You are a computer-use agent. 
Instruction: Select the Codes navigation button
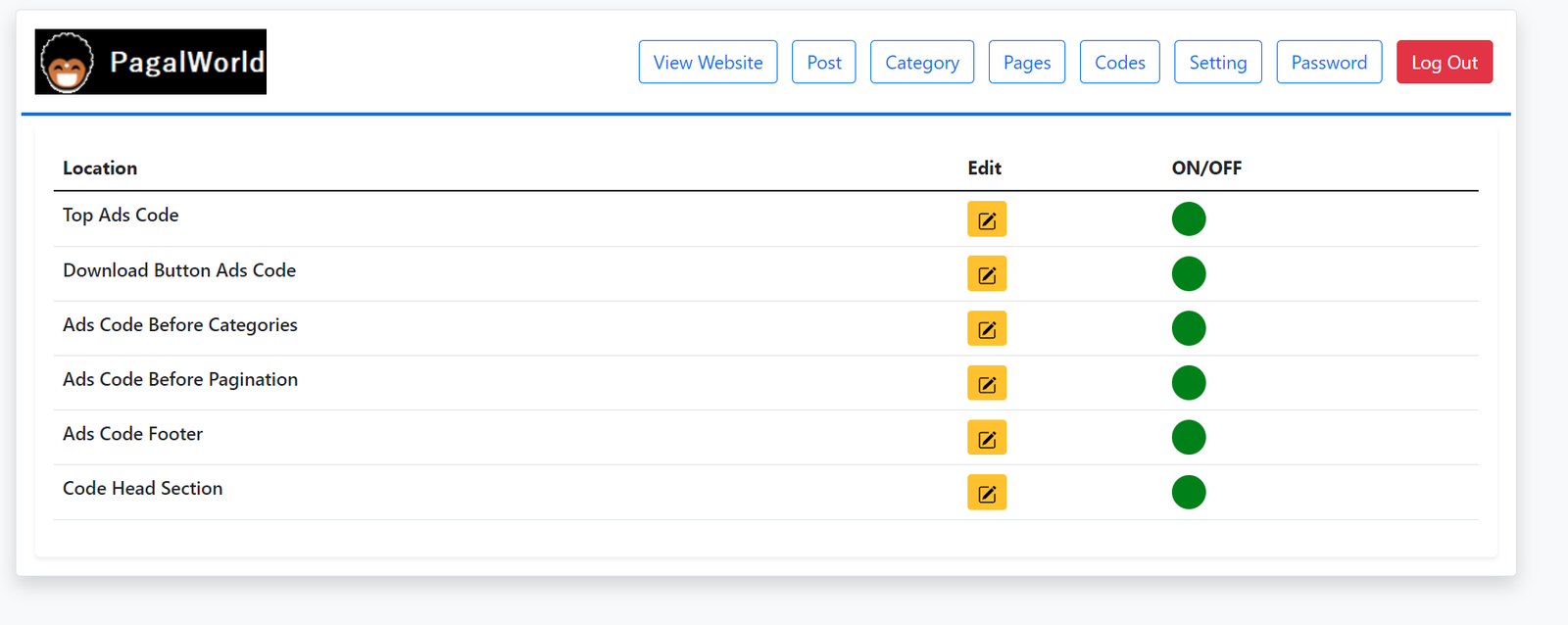[1119, 62]
